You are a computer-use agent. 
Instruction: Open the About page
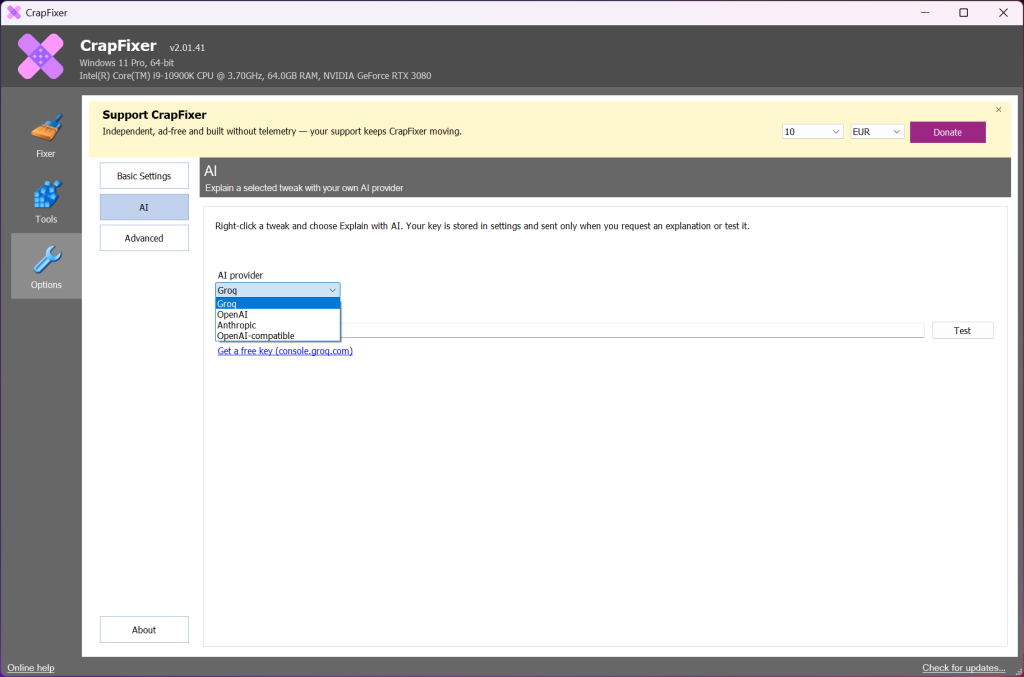pos(144,629)
